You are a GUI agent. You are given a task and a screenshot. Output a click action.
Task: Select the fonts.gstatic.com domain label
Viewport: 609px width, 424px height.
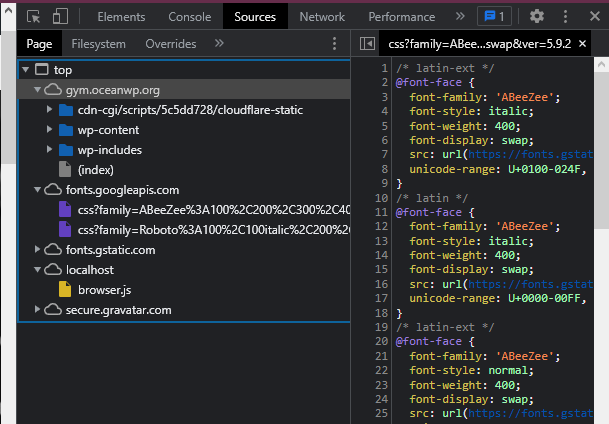click(110, 250)
